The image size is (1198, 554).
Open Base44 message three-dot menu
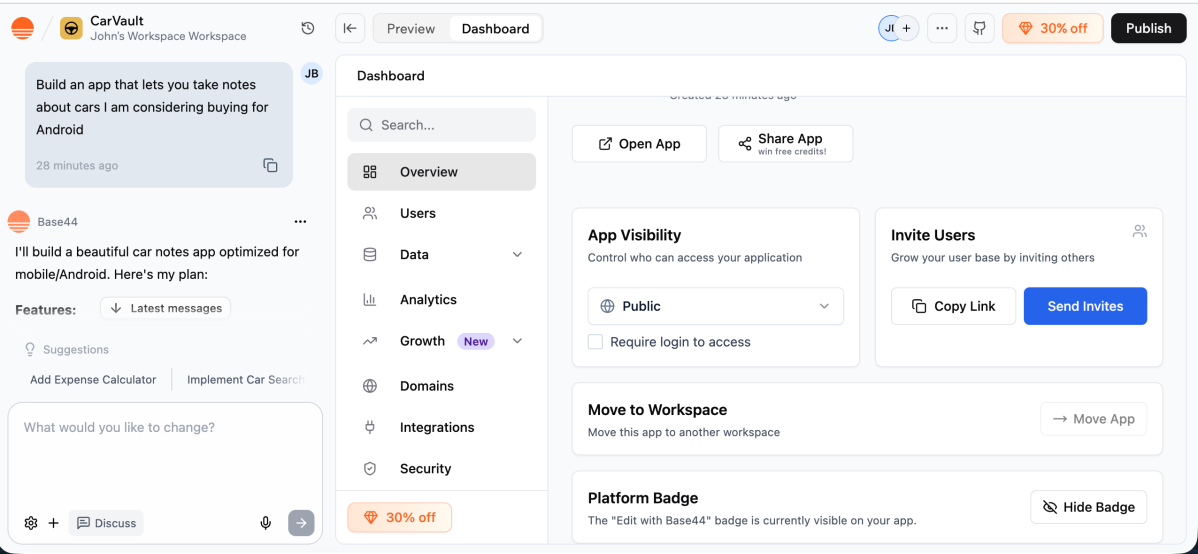(x=300, y=222)
